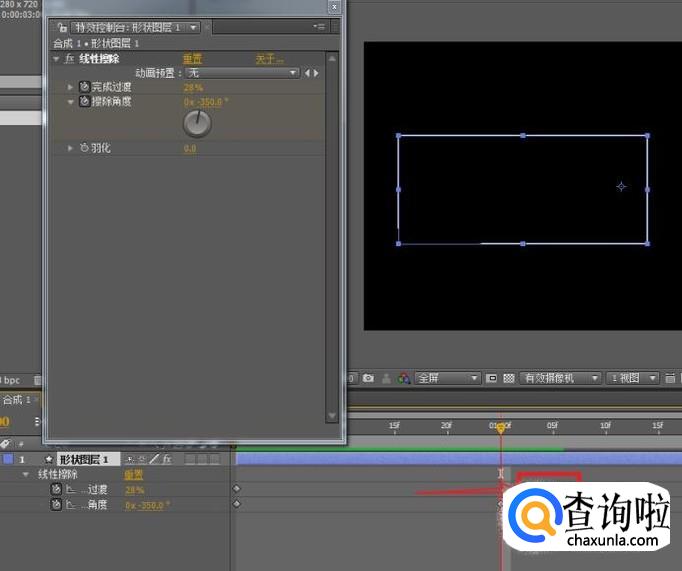The height and width of the screenshot is (571, 682).
Task: Open the 特效控制台 panel tab dropdown
Action: click(x=193, y=28)
